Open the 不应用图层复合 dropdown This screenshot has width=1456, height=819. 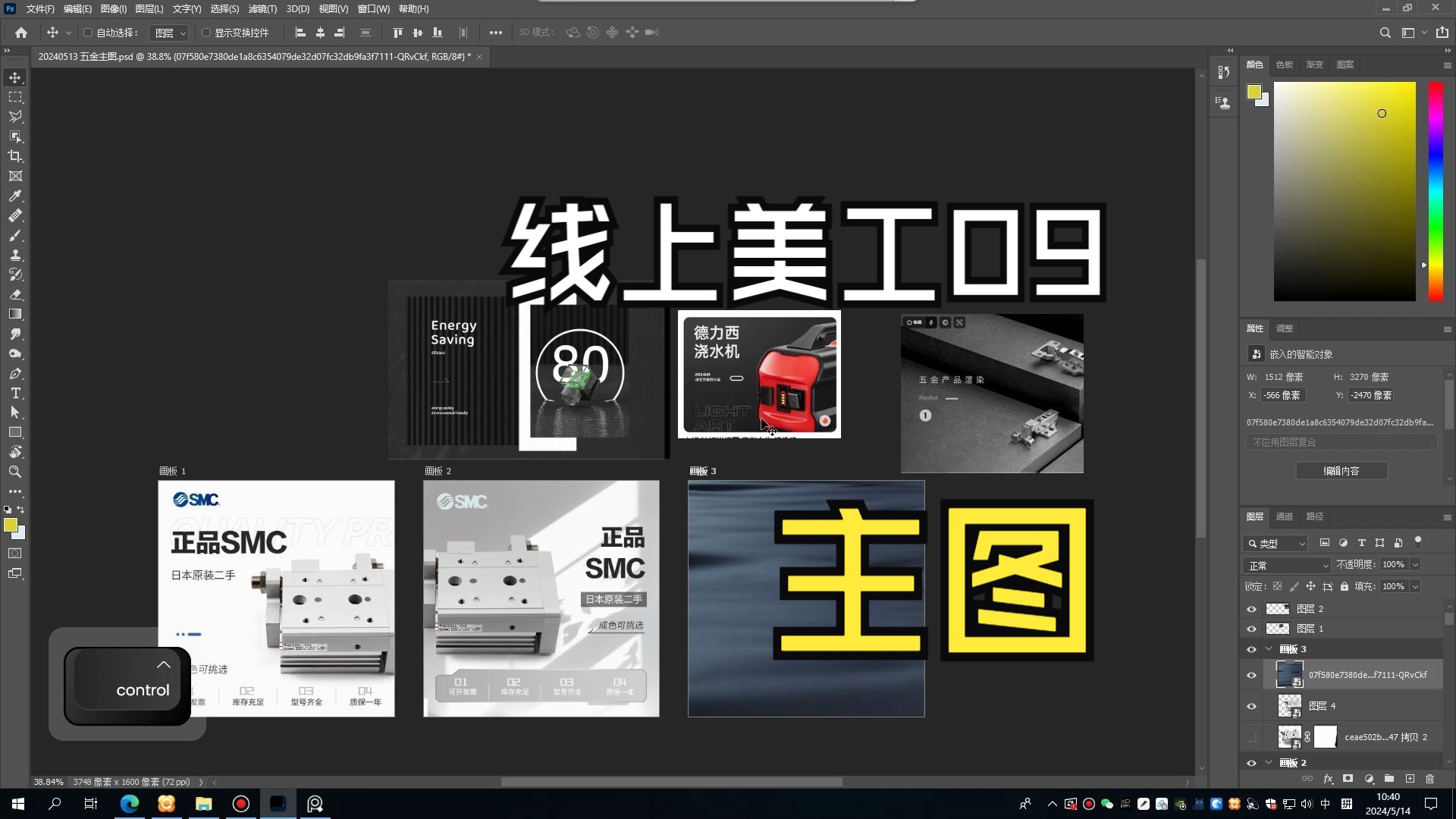click(1341, 442)
